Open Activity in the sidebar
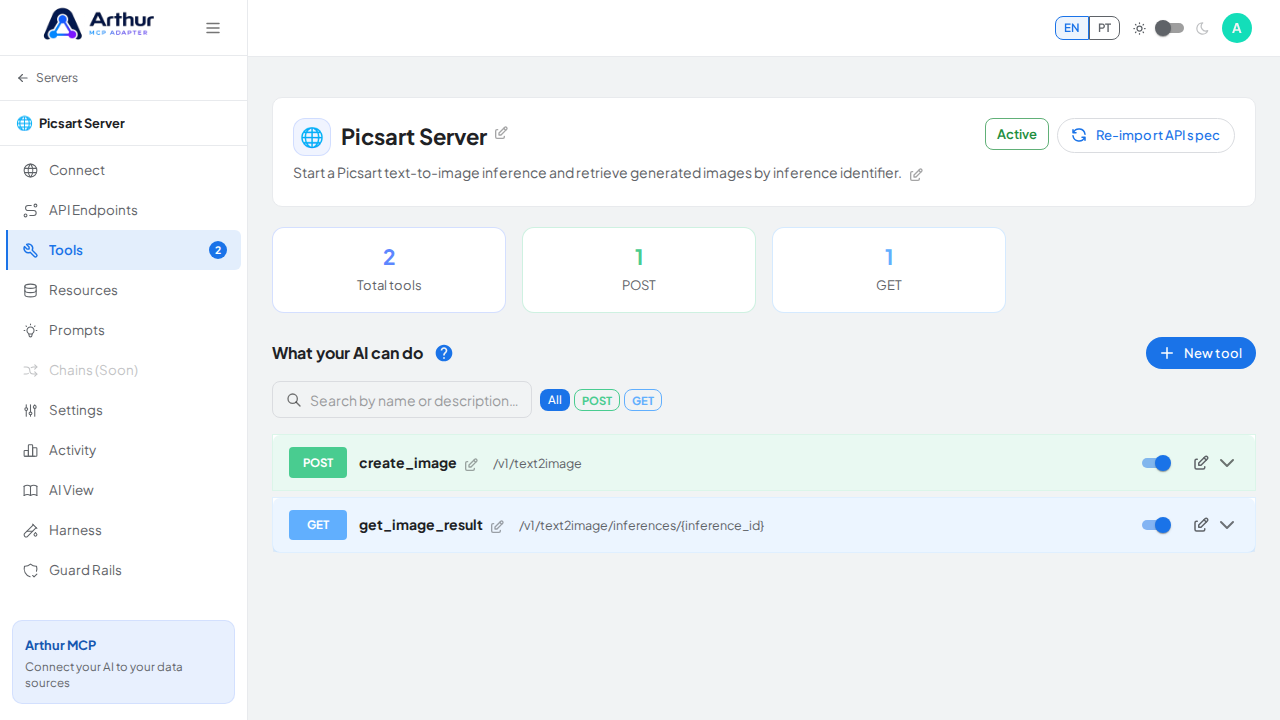Image resolution: width=1280 pixels, height=720 pixels. pos(123,450)
